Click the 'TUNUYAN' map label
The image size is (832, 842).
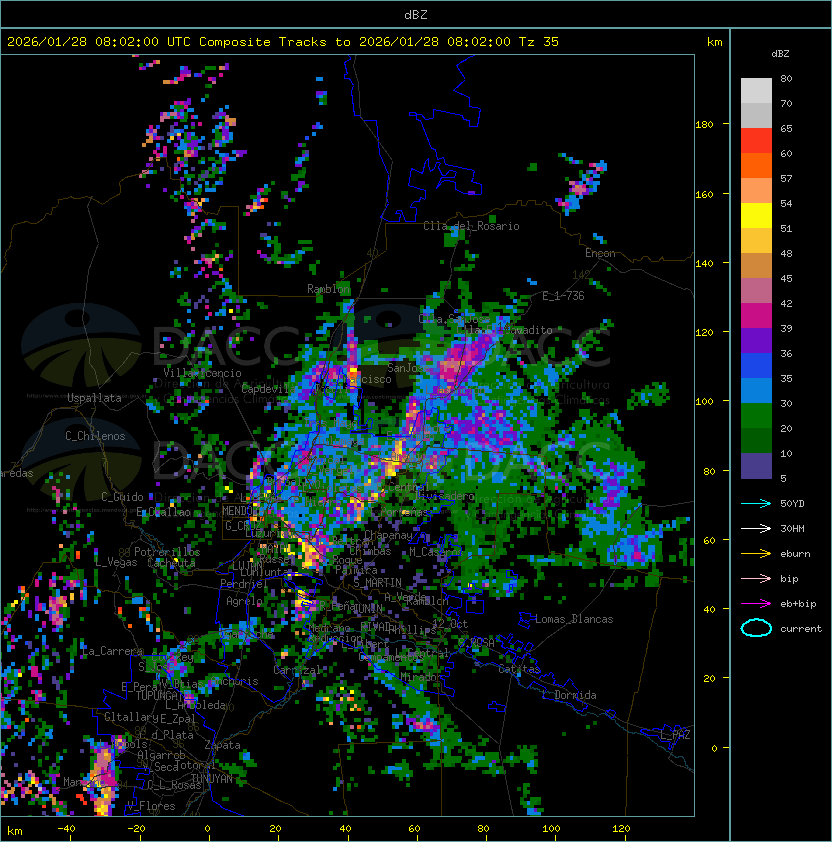coord(212,778)
